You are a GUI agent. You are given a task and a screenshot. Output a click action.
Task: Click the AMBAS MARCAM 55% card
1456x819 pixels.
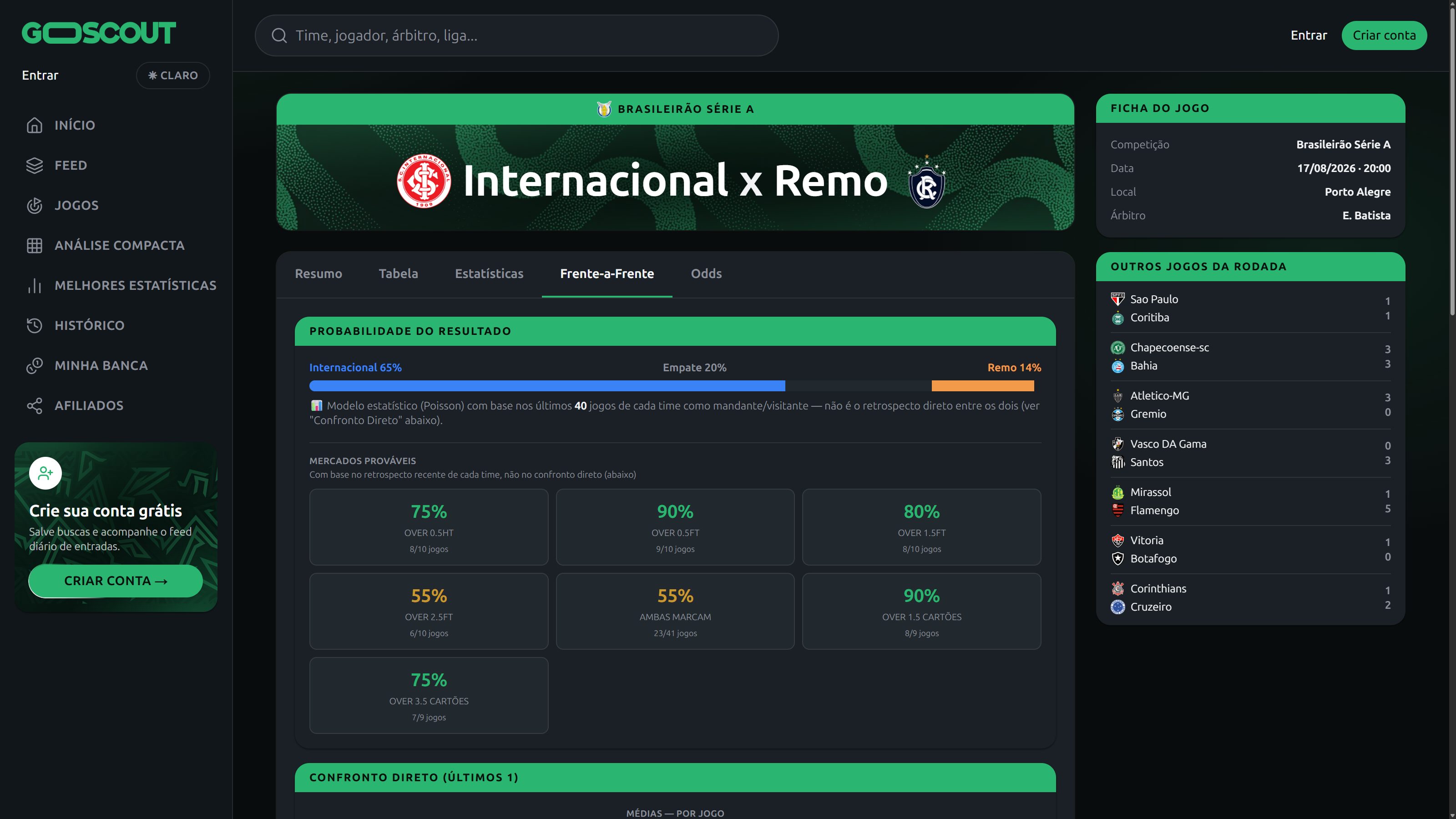point(675,611)
